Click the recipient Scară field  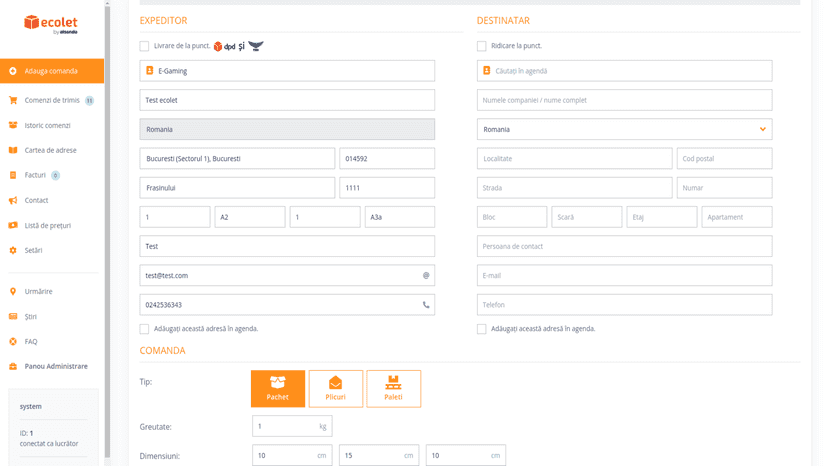coord(587,217)
